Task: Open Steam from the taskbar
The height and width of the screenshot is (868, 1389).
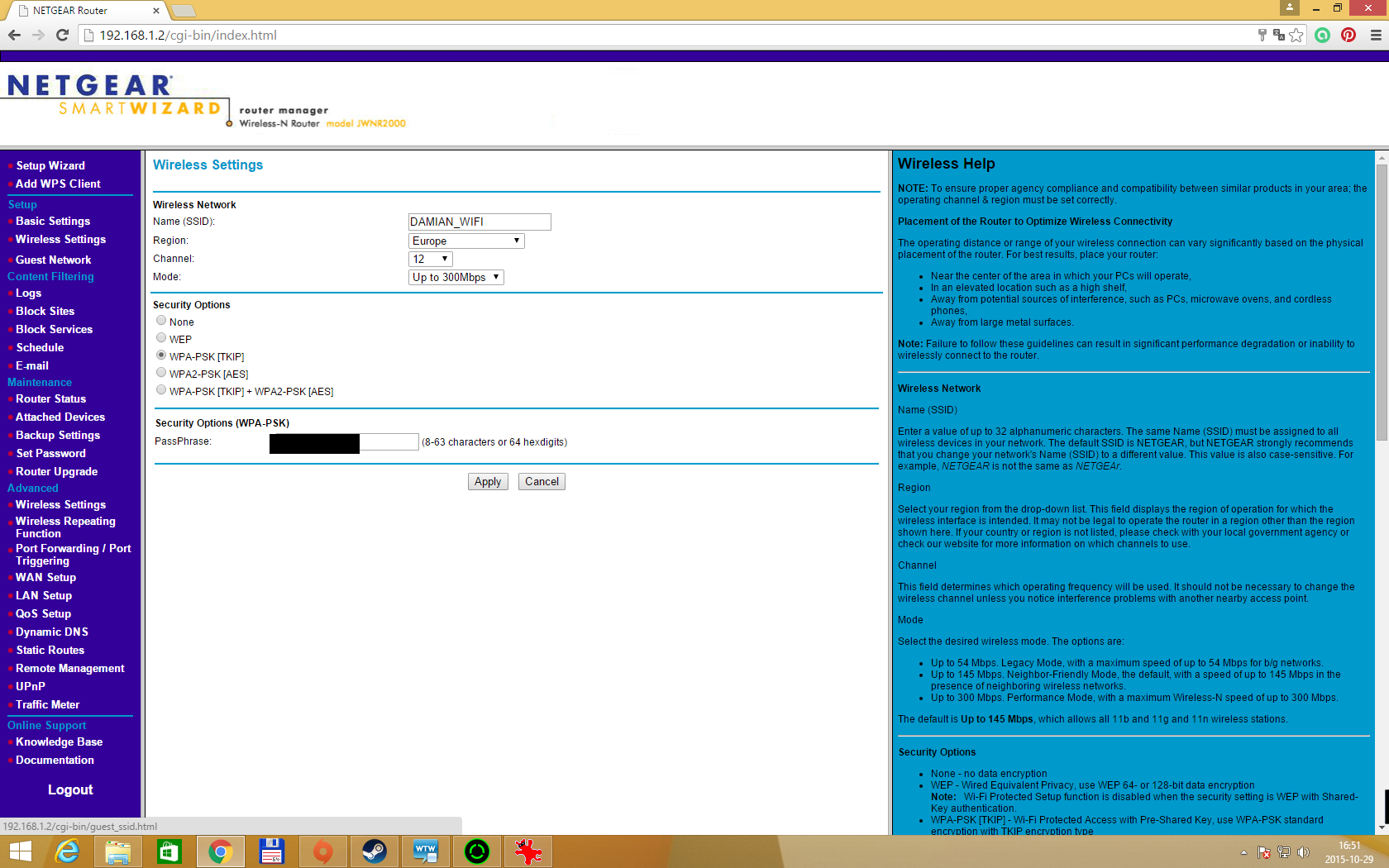Action: [374, 851]
